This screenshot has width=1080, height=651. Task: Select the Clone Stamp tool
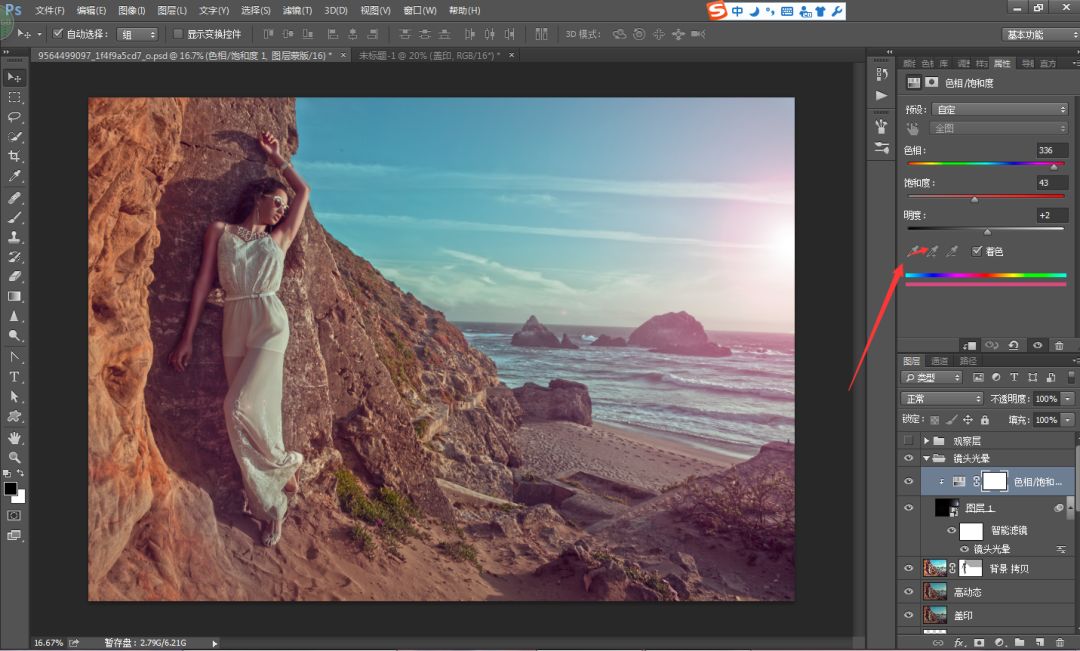(x=15, y=237)
